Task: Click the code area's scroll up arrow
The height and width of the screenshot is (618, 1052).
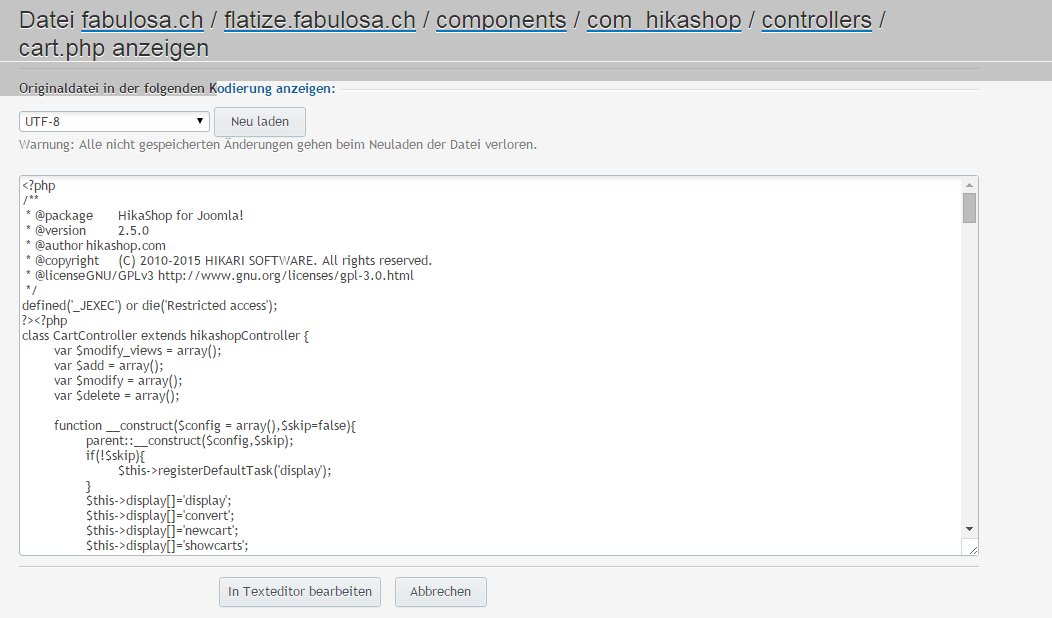Action: coord(969,185)
